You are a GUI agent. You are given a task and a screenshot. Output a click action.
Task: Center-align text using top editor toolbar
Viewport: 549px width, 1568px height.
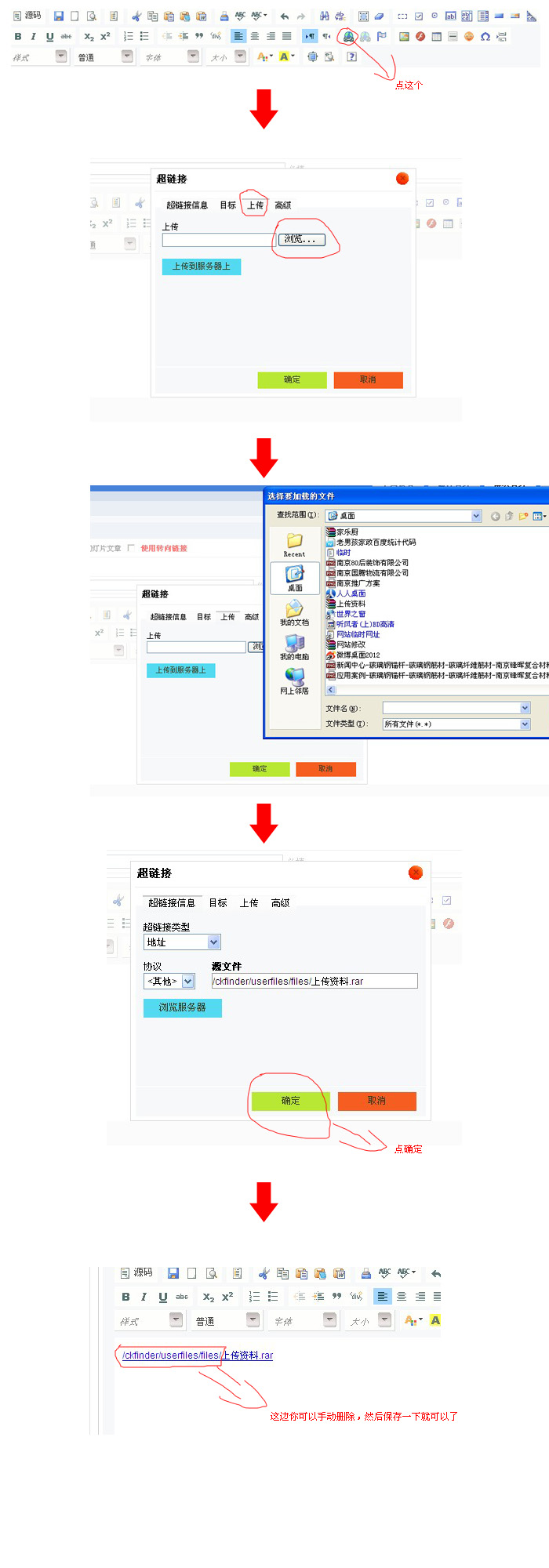click(254, 36)
